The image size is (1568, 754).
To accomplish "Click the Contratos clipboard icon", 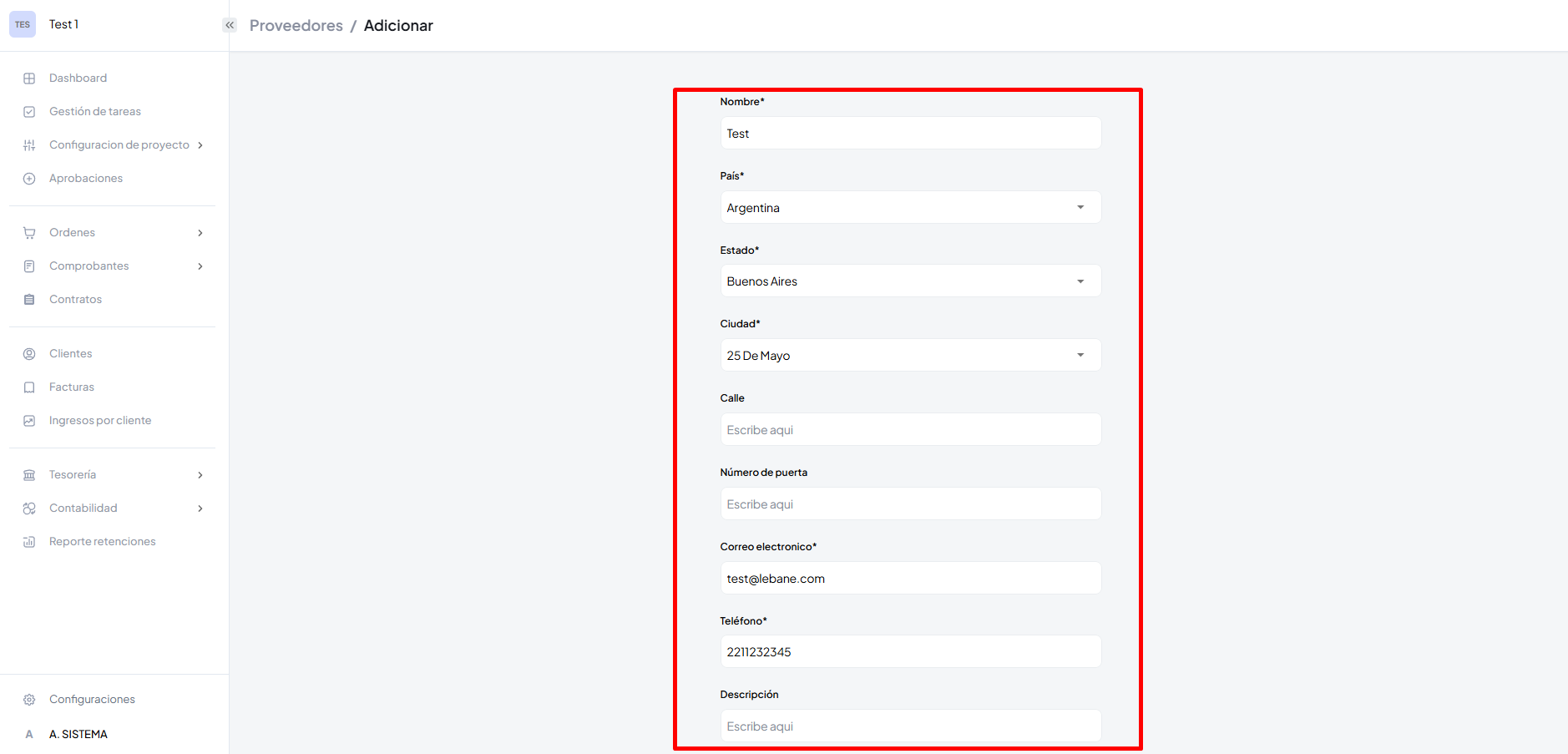I will [x=29, y=300].
